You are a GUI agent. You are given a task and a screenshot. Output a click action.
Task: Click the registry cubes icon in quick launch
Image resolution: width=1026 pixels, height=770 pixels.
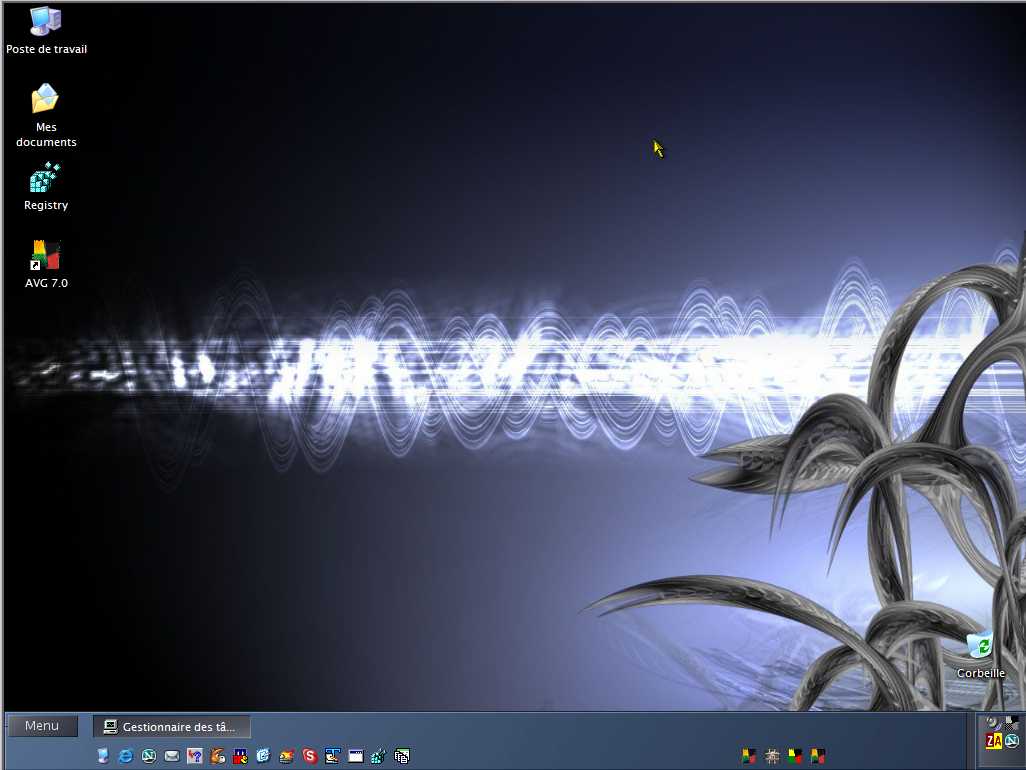378,756
